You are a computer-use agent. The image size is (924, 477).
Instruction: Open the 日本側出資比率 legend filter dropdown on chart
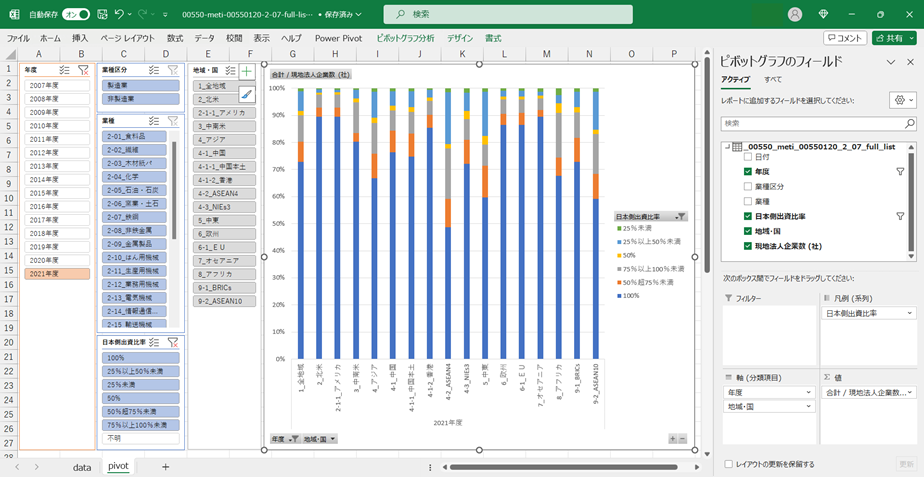click(681, 216)
